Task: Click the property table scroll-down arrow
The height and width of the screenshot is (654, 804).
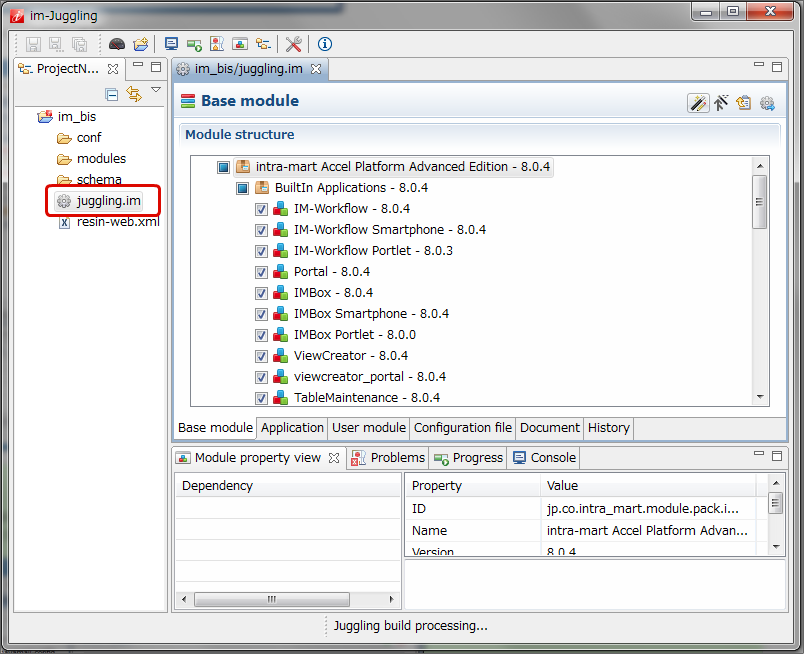Action: click(x=776, y=547)
